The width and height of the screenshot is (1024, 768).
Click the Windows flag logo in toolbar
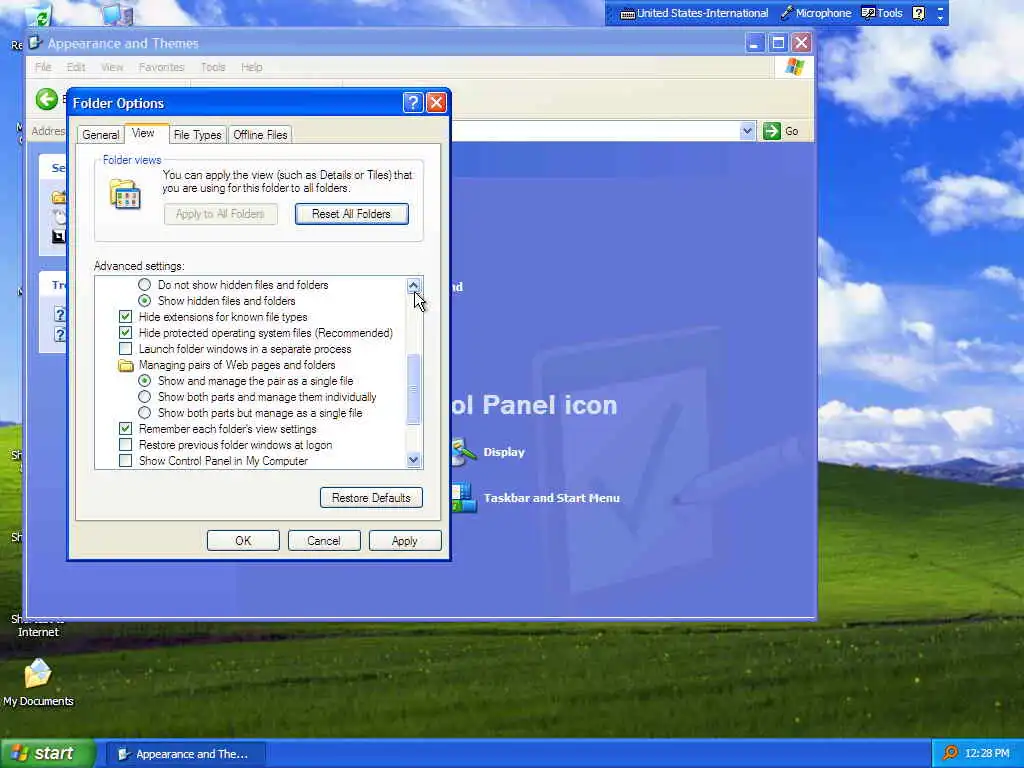coord(795,67)
